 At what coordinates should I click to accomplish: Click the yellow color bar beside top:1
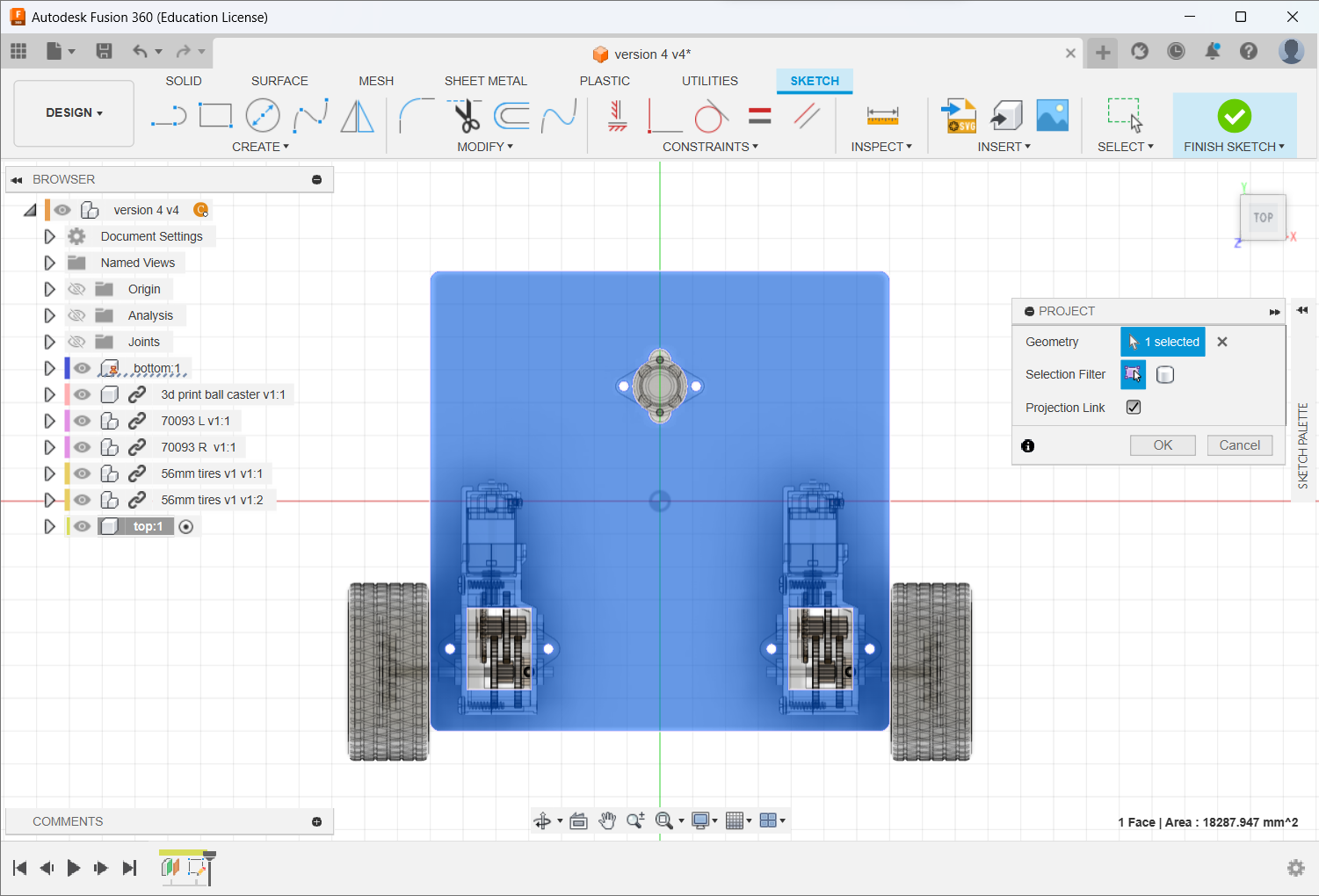point(68,526)
